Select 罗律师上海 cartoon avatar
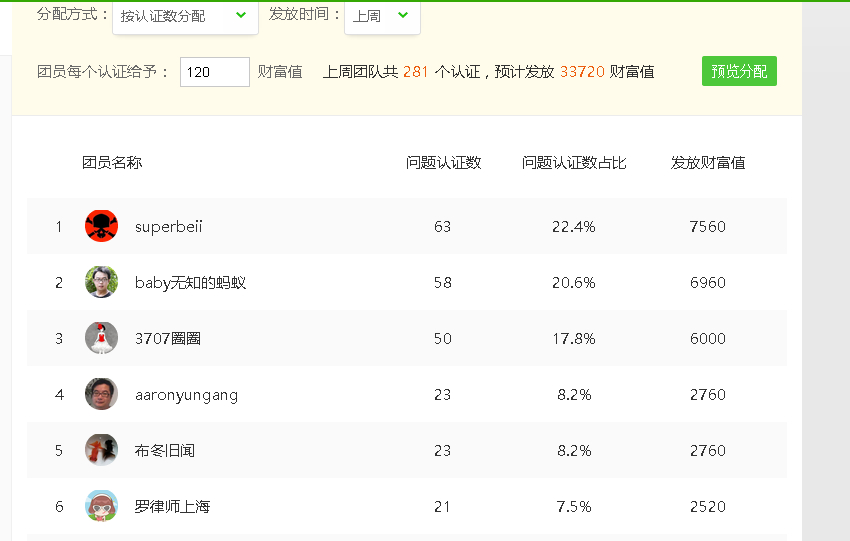Viewport: 850px width, 541px height. point(101,506)
